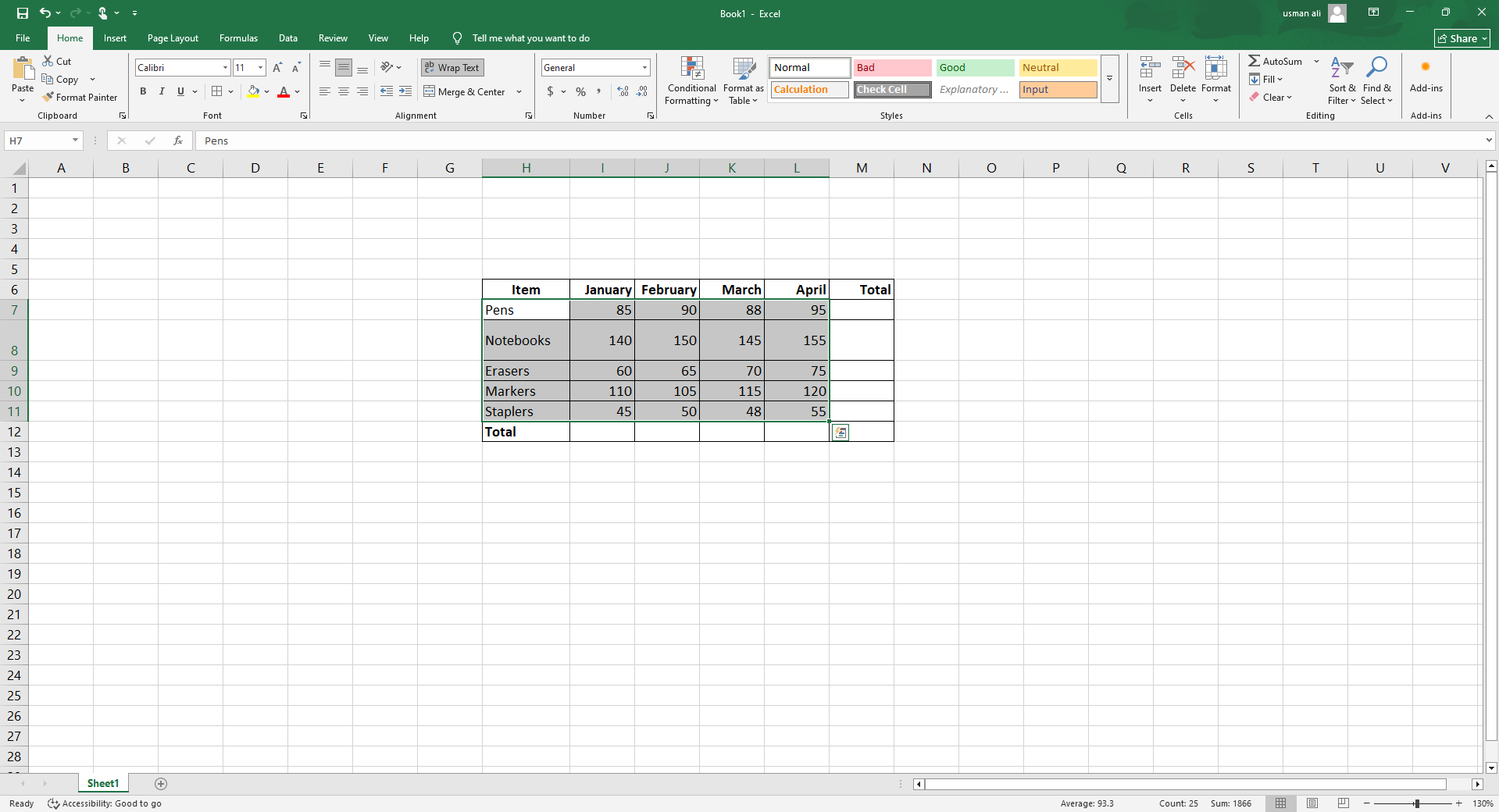Viewport: 1499px width, 812px height.
Task: Toggle Underline formatting
Action: (x=180, y=91)
